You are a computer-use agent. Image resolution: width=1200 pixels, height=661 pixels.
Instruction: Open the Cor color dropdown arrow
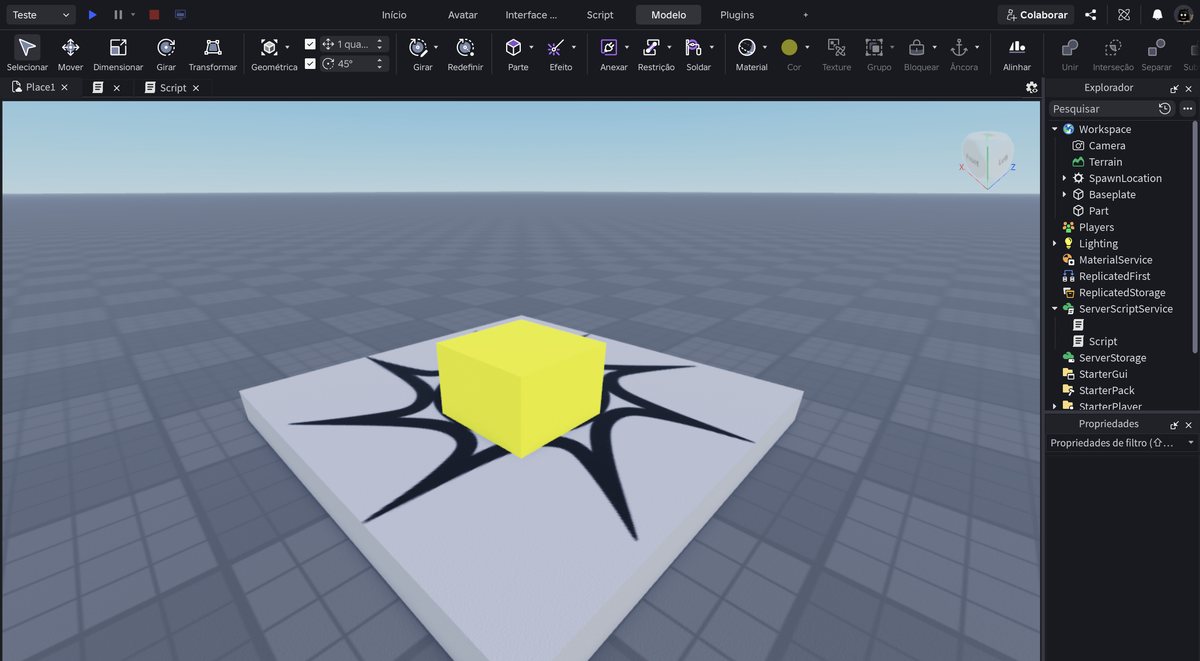point(807,47)
